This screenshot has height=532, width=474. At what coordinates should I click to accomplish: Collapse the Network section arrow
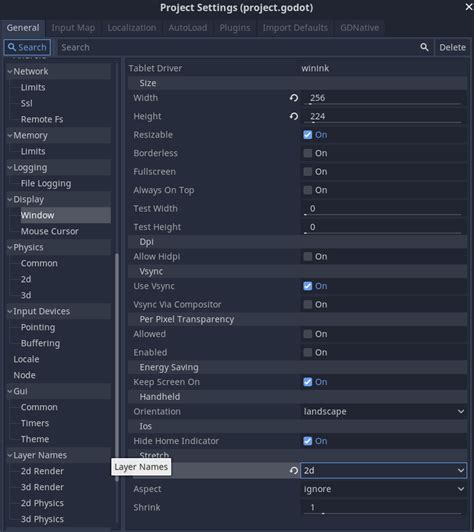click(x=10, y=71)
